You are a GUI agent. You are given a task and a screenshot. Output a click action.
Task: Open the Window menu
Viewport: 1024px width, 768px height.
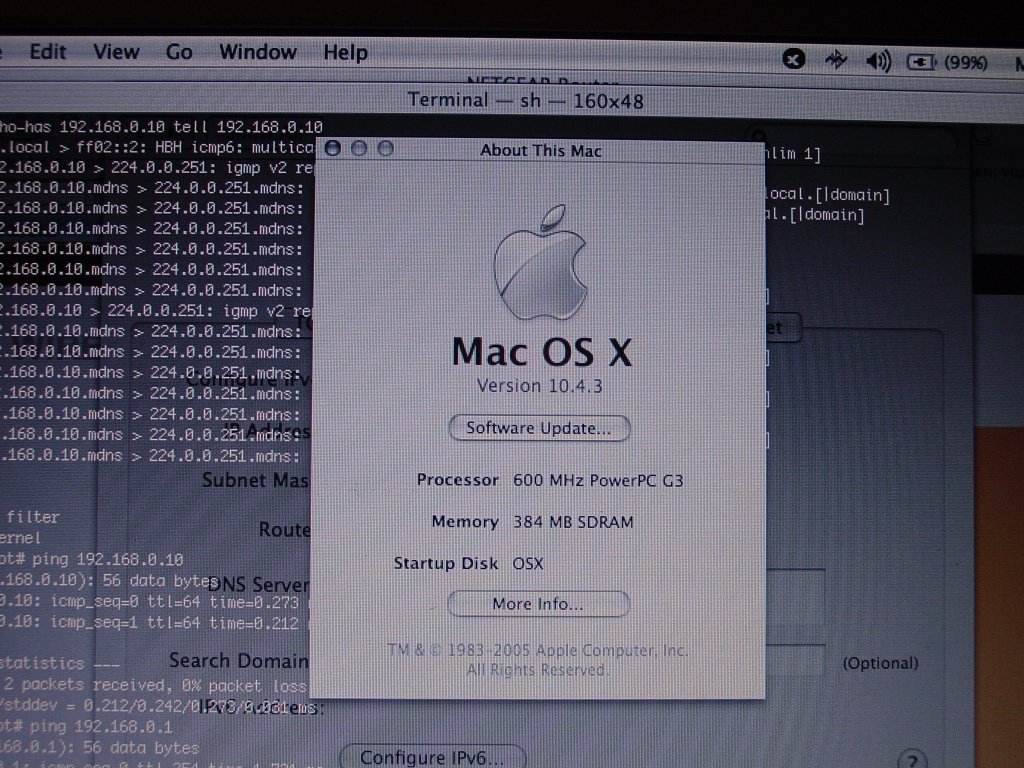(258, 52)
